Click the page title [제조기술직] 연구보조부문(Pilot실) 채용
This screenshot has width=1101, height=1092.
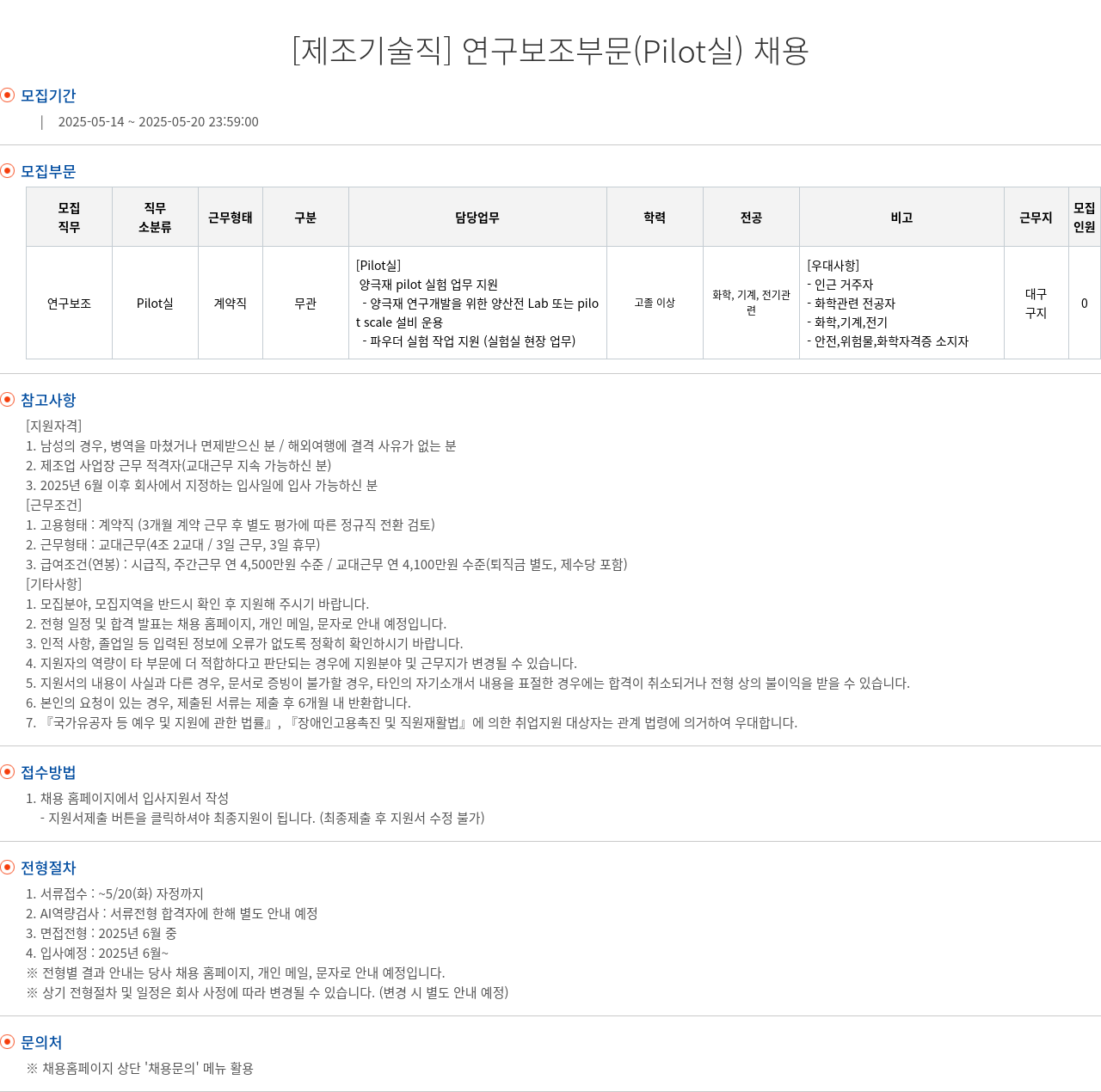coord(550,51)
